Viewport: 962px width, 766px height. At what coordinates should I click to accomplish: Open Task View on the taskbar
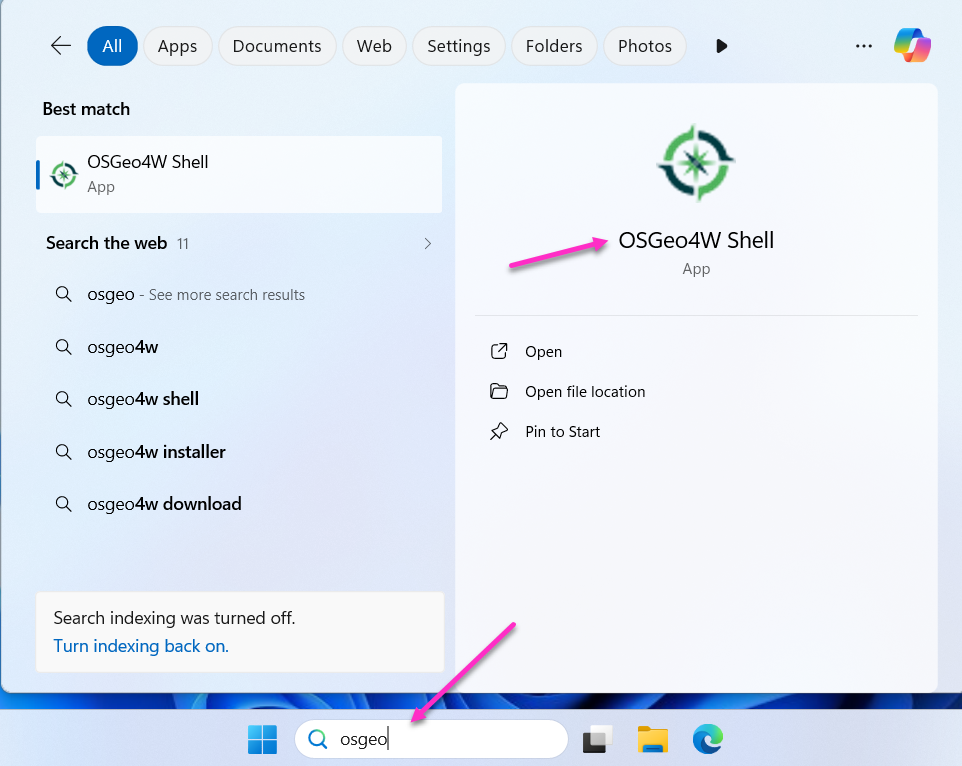[597, 740]
